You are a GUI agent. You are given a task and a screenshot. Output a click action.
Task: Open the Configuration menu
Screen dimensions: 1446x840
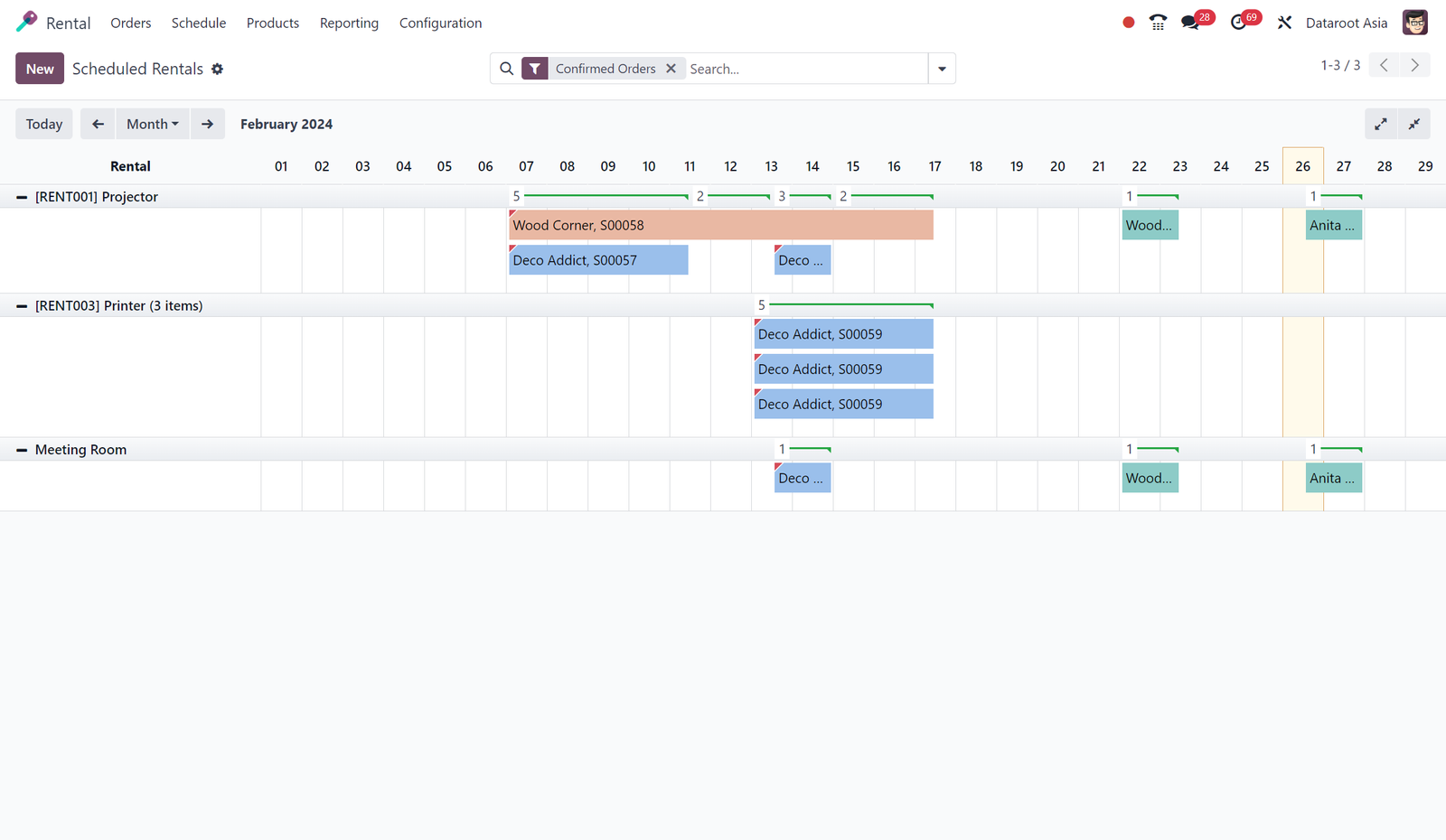pos(440,23)
